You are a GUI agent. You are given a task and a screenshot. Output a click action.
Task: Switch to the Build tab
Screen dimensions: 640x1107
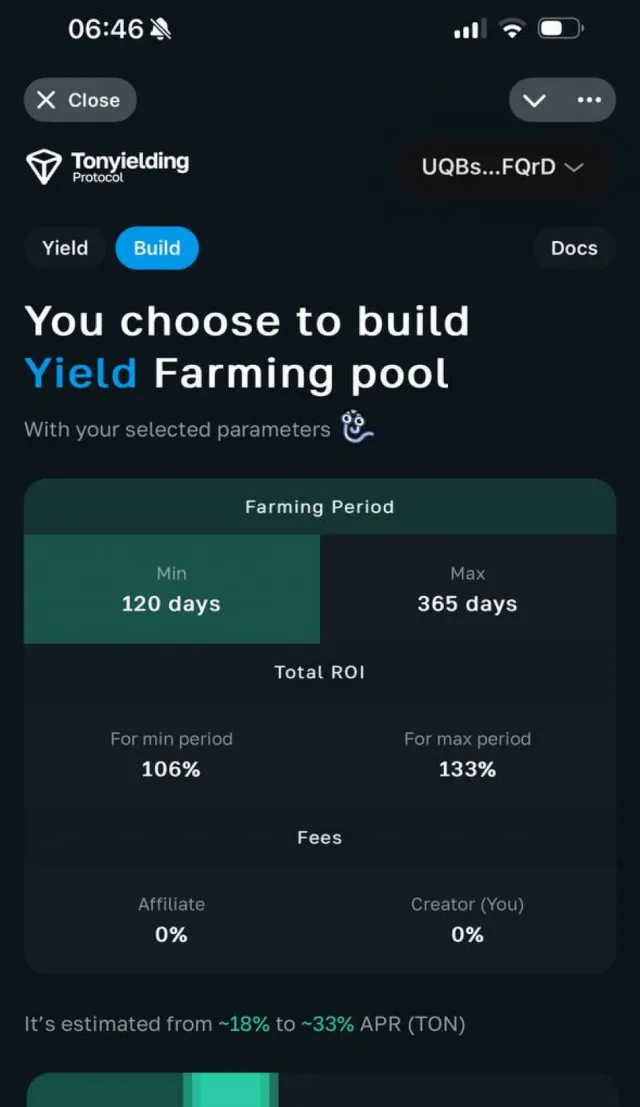tap(156, 248)
